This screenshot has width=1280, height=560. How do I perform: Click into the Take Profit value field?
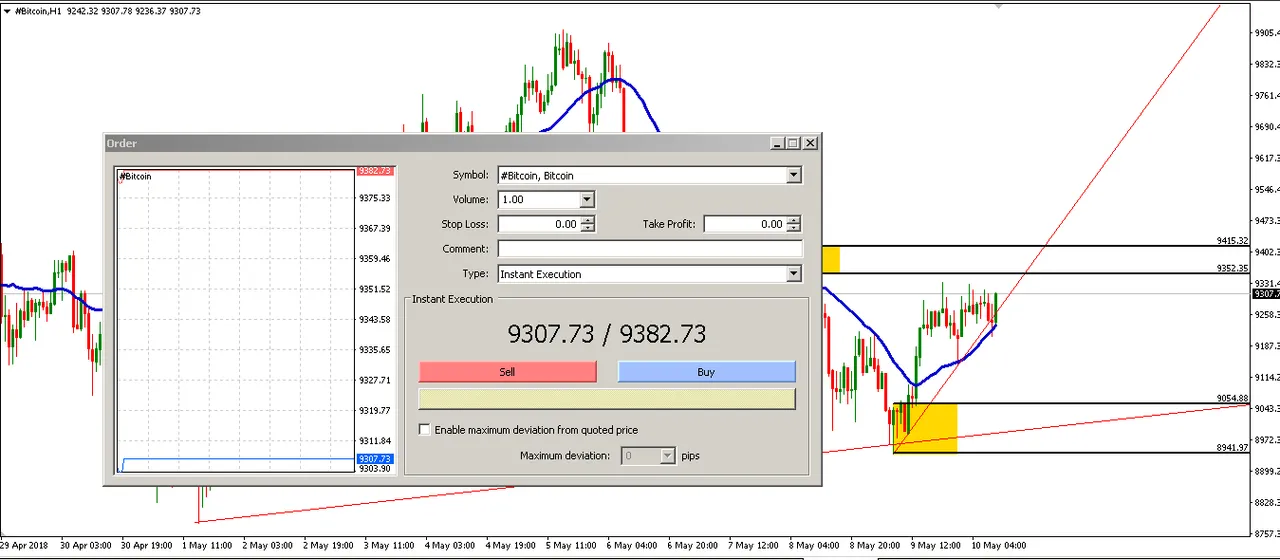[x=744, y=224]
